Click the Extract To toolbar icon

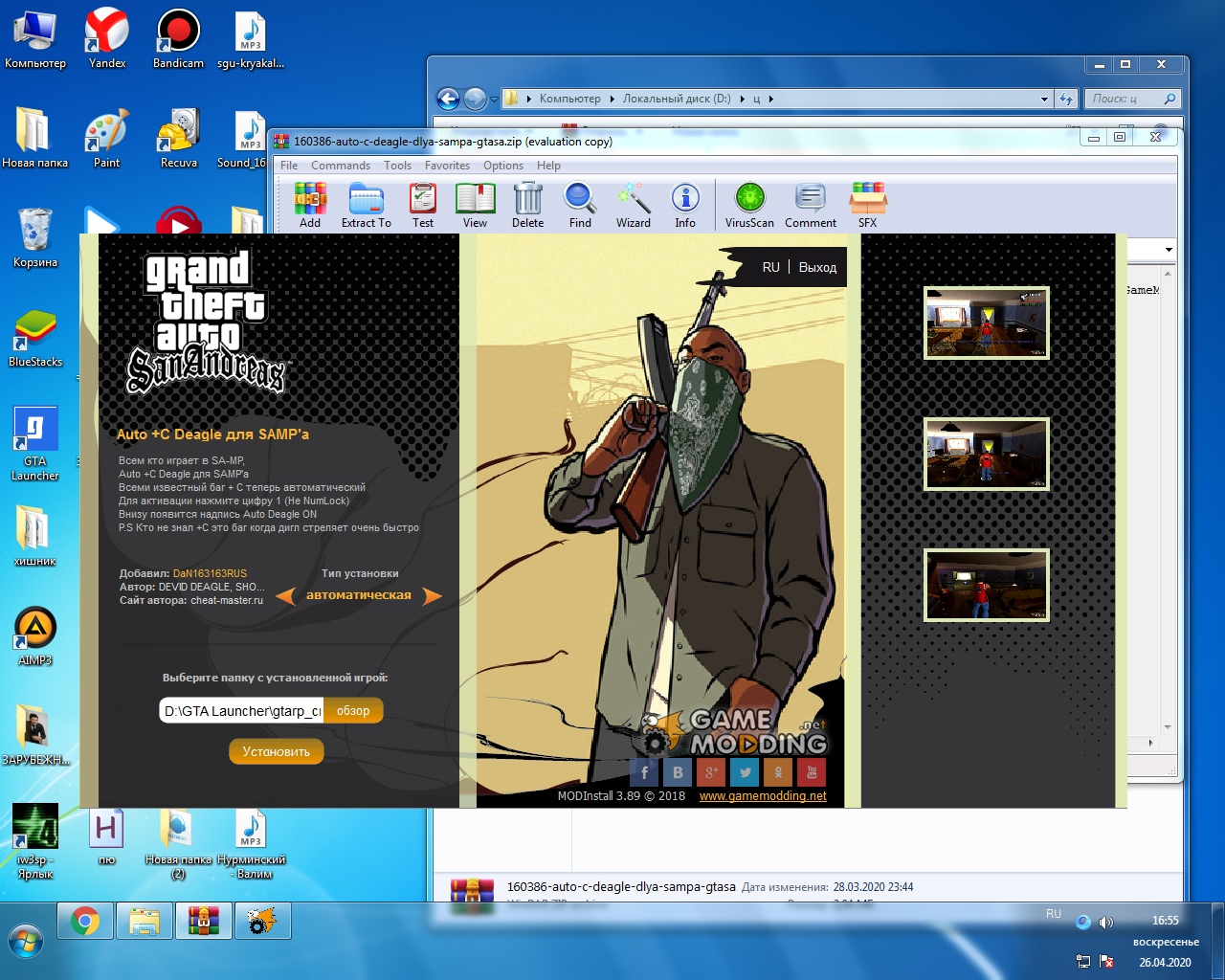(x=366, y=205)
